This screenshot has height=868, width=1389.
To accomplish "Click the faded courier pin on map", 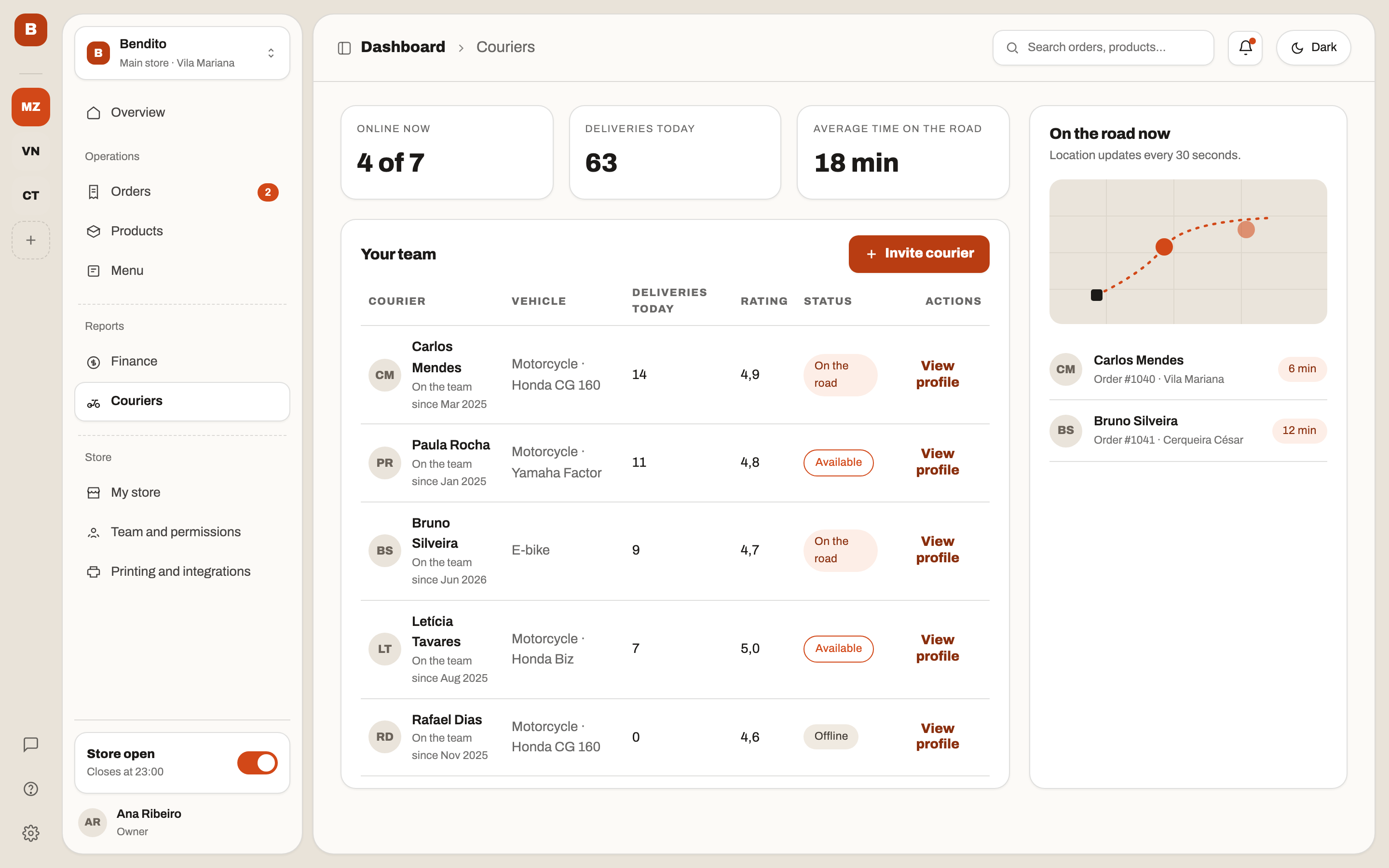I will 1246,230.
